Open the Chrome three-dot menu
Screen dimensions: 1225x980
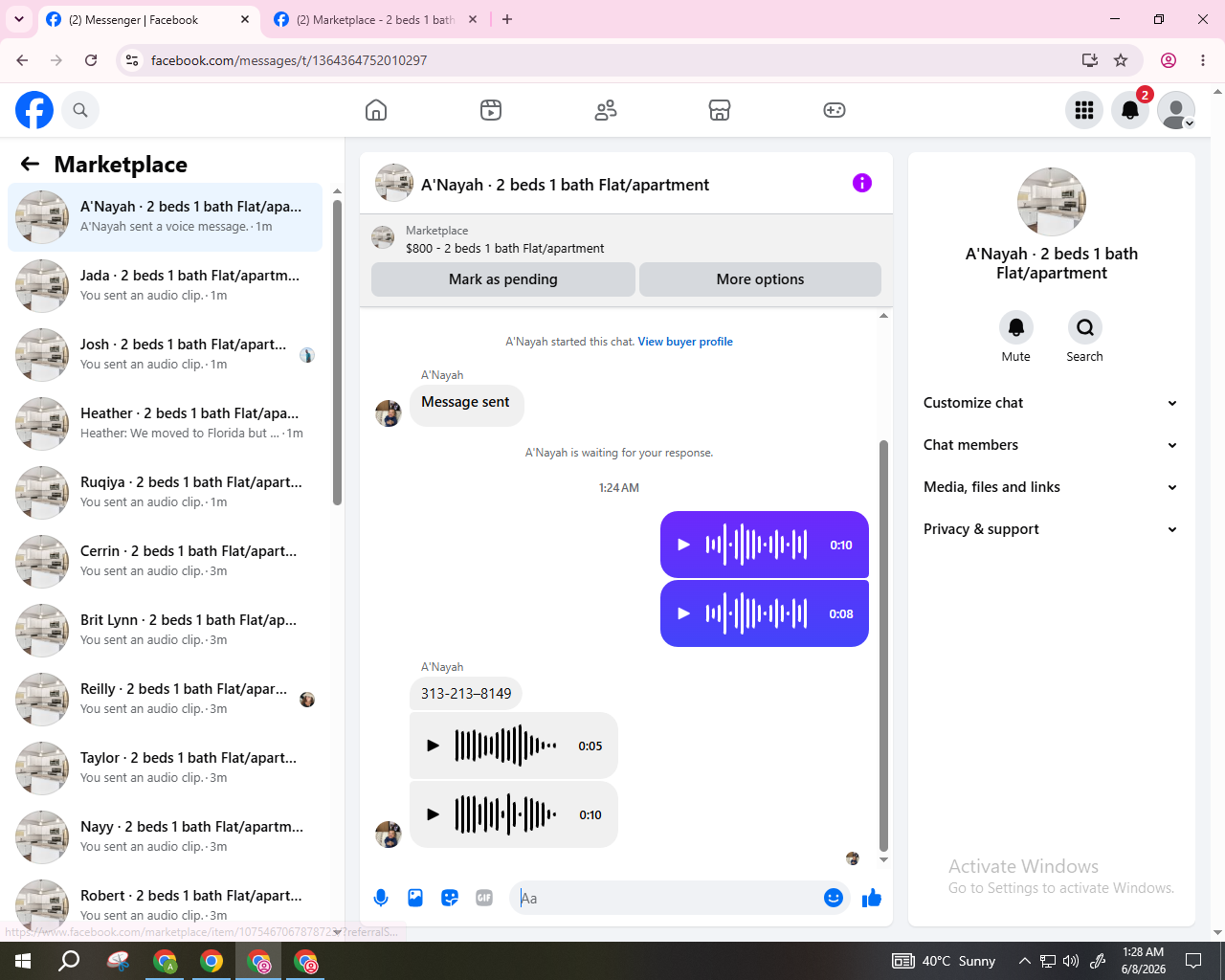1203,60
